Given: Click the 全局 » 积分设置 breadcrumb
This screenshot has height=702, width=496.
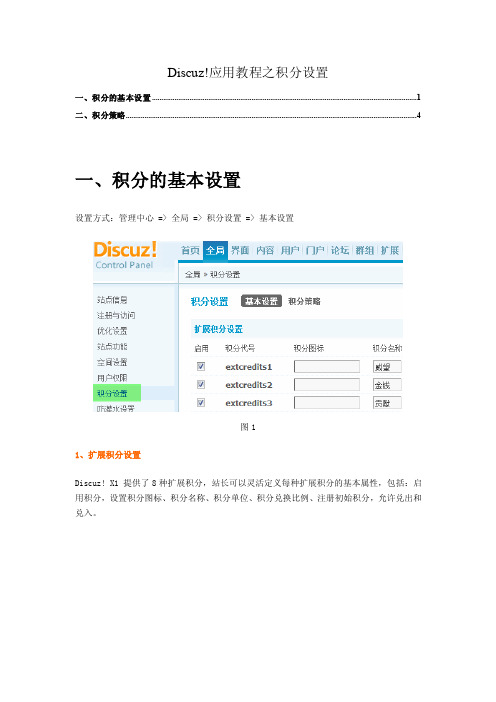Looking at the screenshot, I should [213, 274].
